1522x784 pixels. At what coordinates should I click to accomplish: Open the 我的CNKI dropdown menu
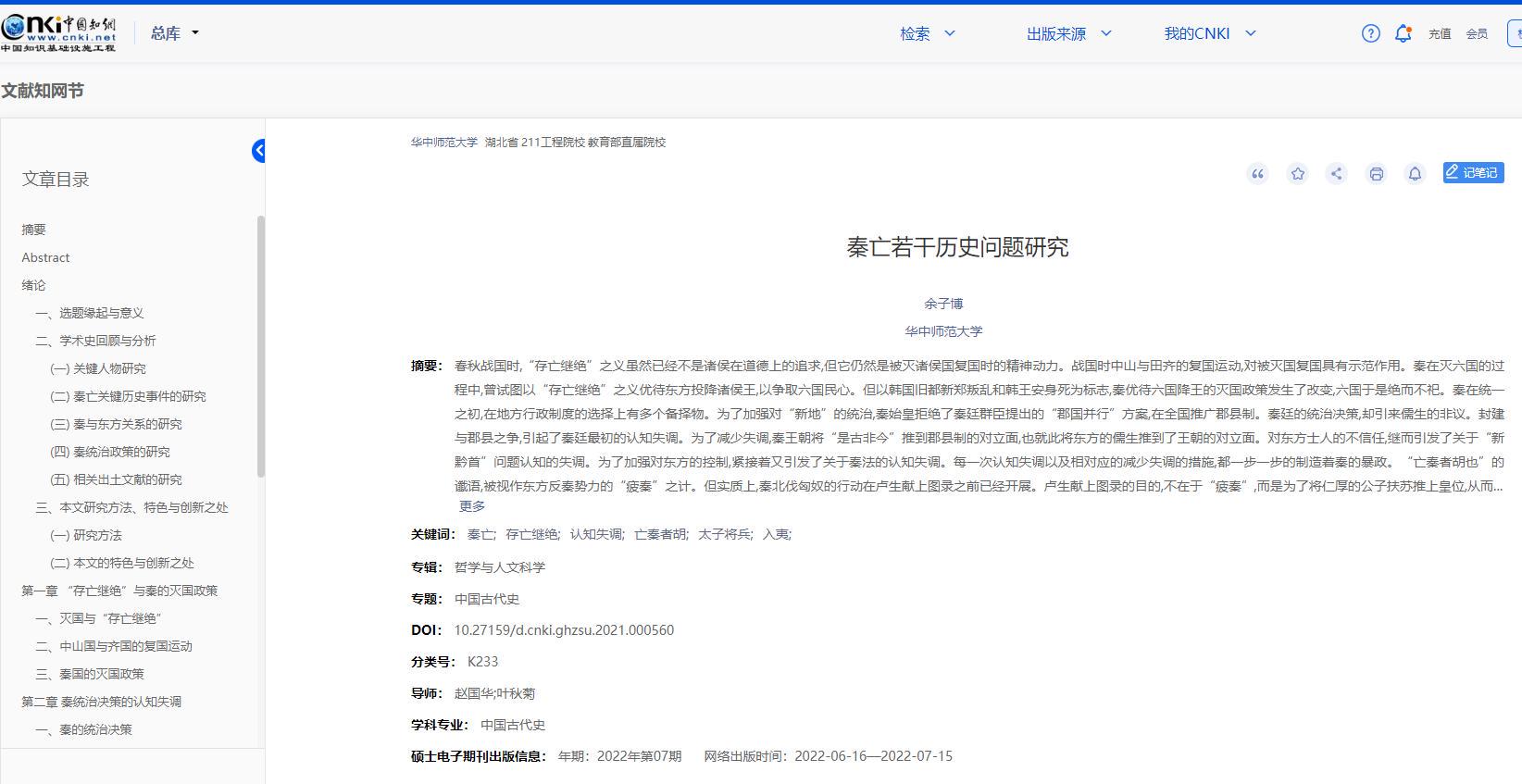pyautogui.click(x=1210, y=33)
